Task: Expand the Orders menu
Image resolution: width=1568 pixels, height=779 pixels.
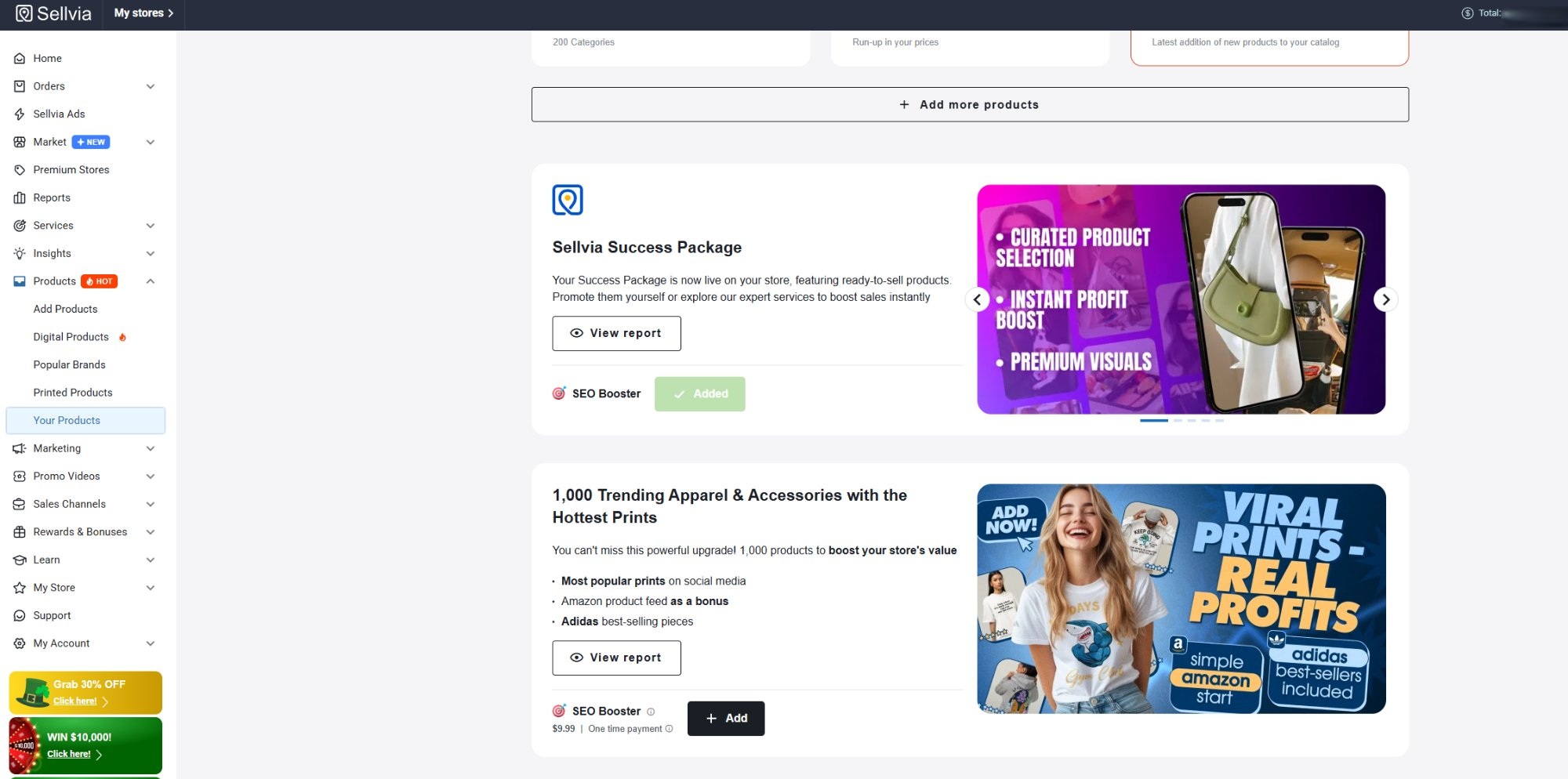Action: (x=151, y=86)
